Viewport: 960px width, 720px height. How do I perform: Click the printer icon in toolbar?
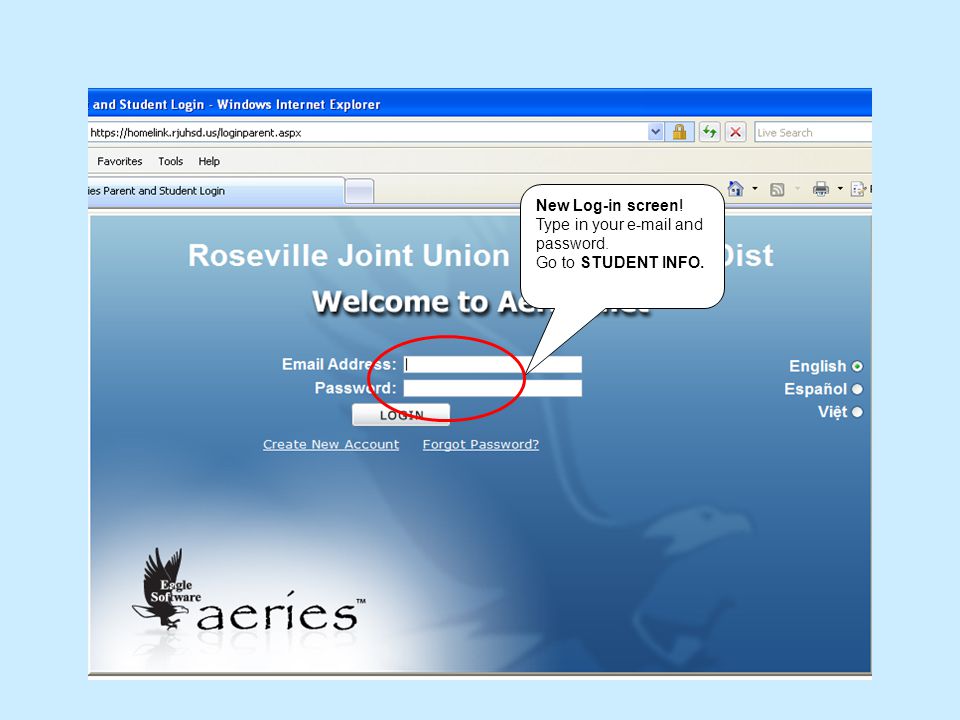tap(821, 189)
